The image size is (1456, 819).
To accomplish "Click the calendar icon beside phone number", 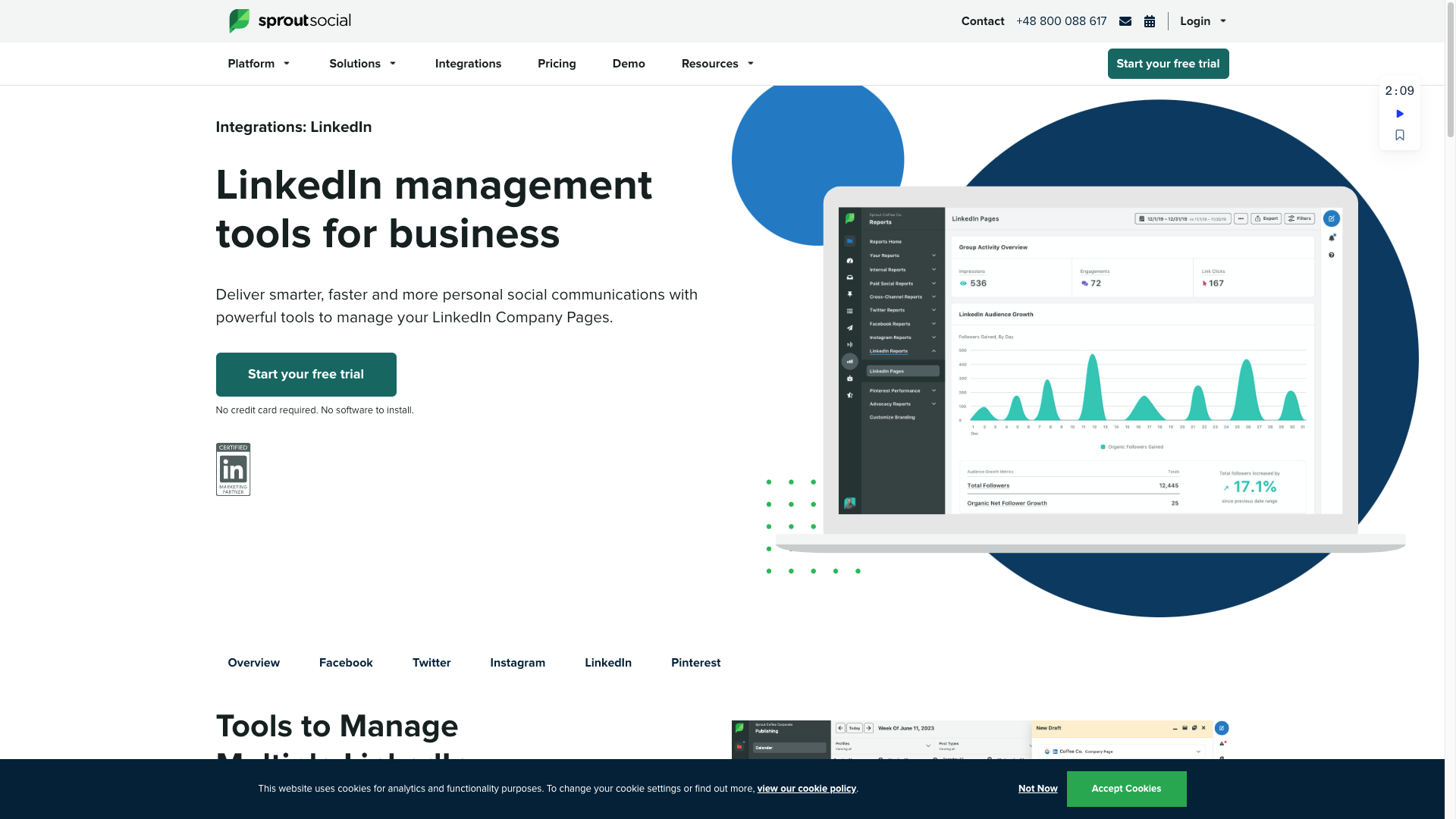I will click(1150, 21).
